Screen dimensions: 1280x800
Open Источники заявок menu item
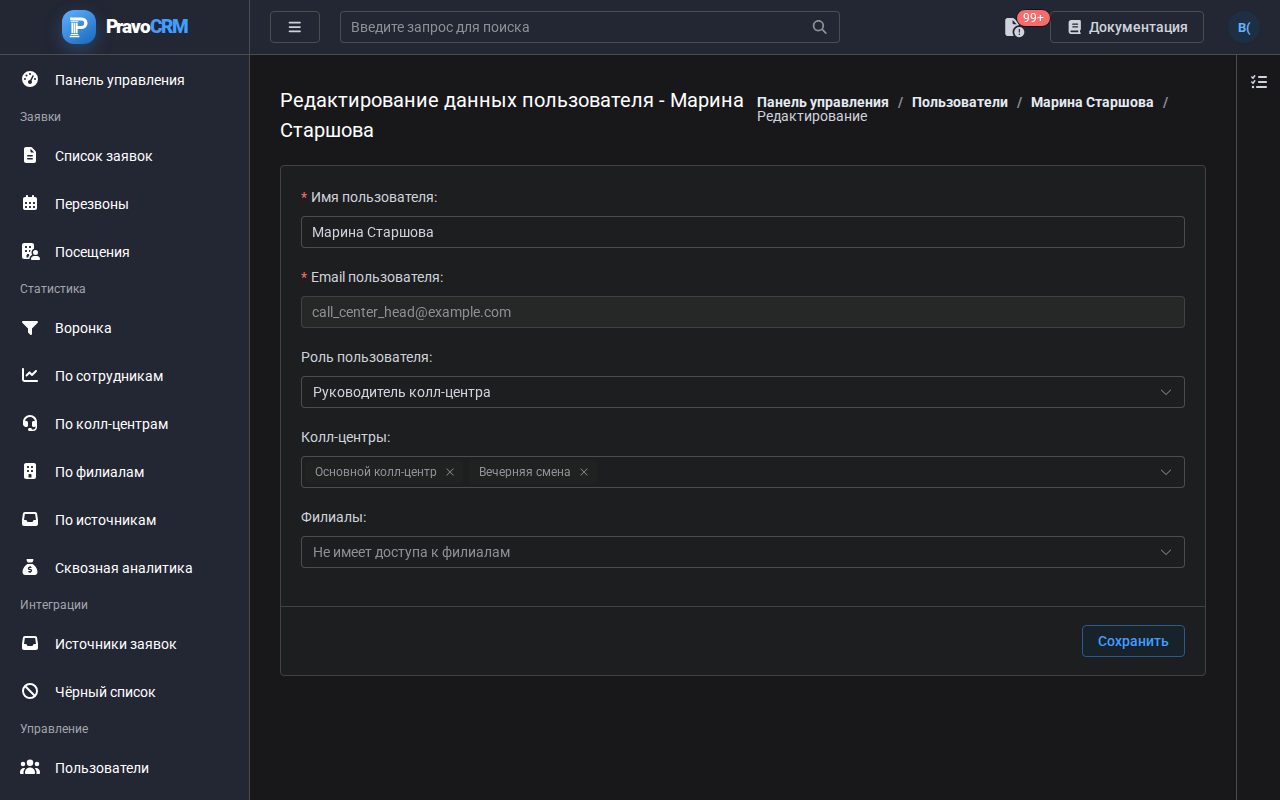(x=125, y=644)
